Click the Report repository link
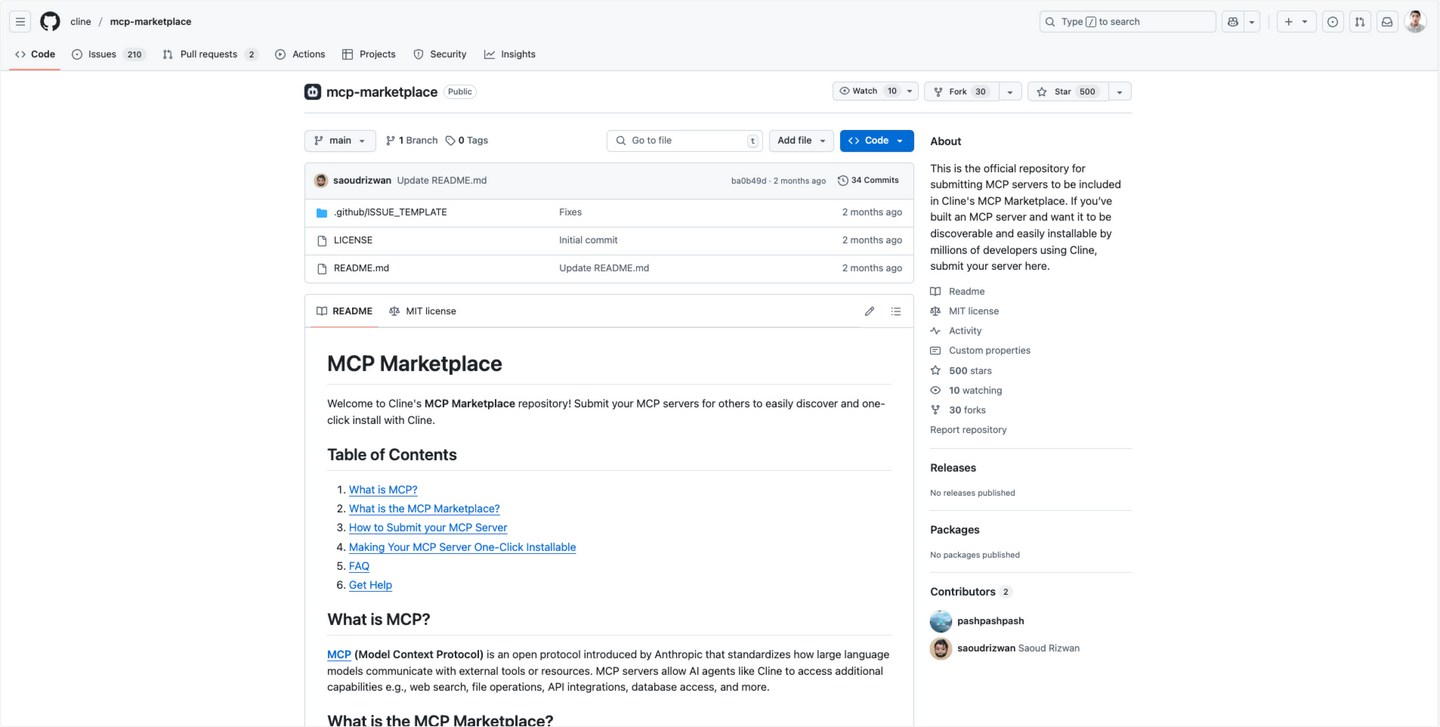Image resolution: width=1440 pixels, height=727 pixels. coord(968,430)
